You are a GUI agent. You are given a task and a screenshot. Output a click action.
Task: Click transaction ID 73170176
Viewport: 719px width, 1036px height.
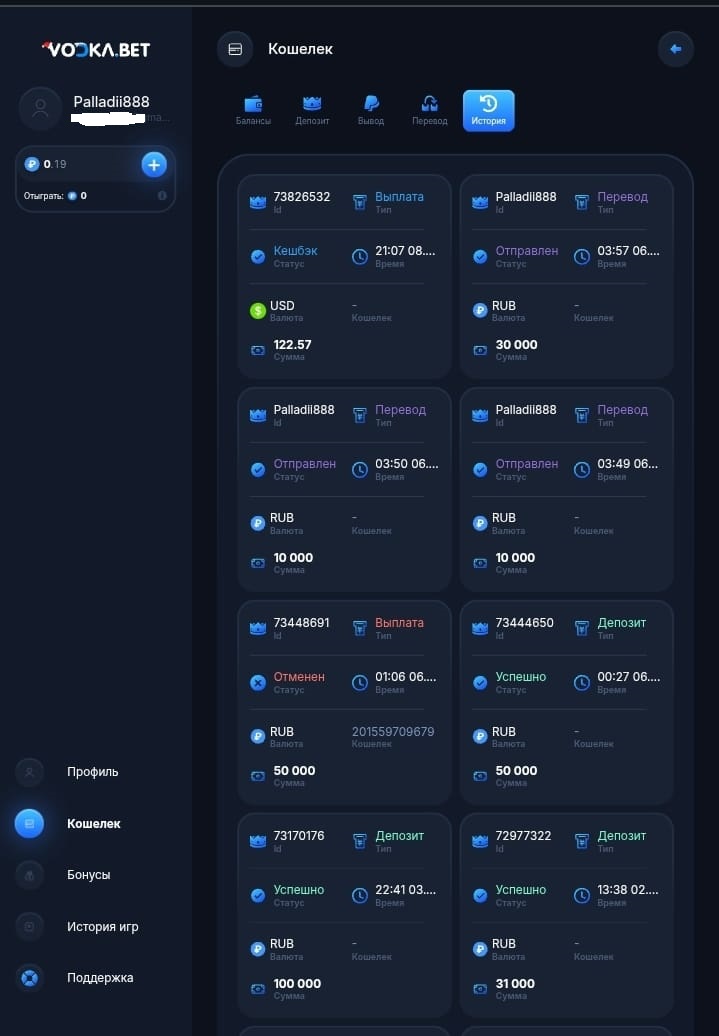pyautogui.click(x=299, y=836)
